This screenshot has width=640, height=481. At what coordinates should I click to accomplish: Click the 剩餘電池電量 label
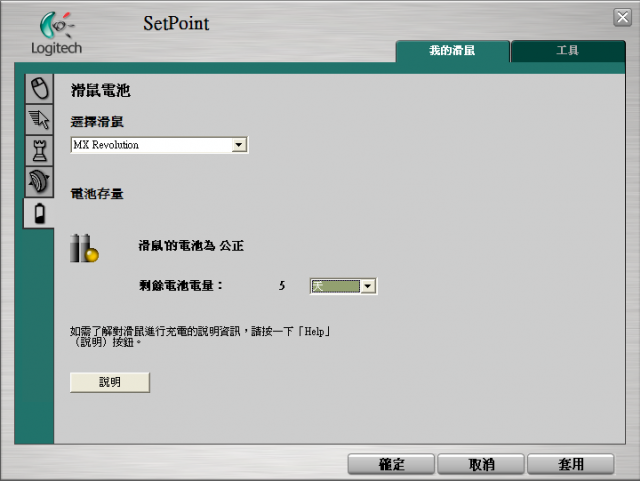(181, 285)
